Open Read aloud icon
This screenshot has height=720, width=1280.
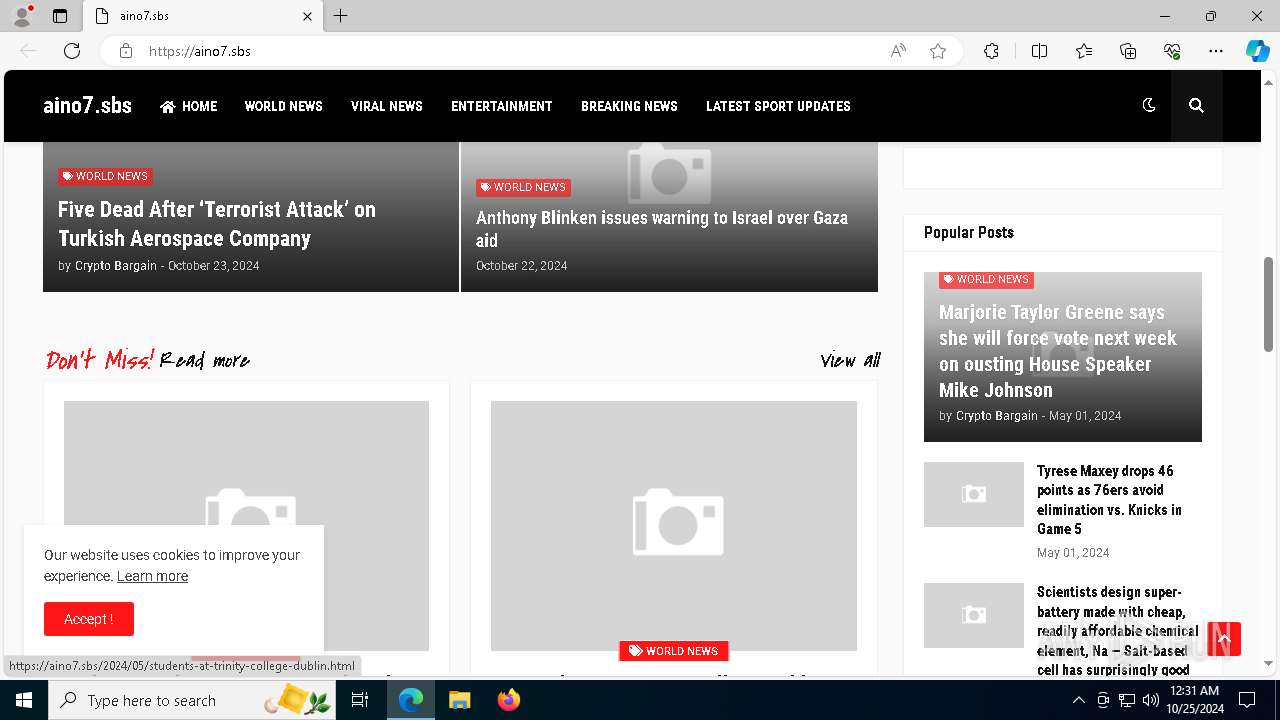[898, 51]
